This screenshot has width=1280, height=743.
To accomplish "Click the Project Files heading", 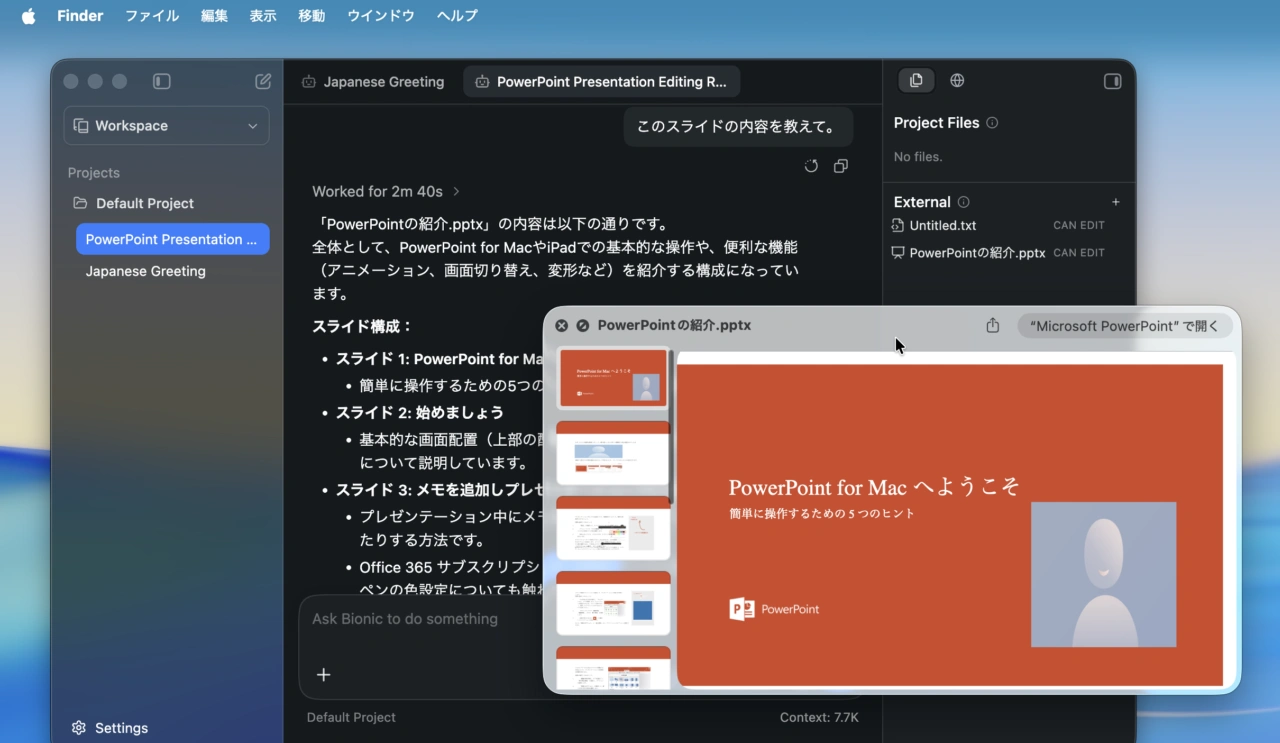I will click(x=937, y=123).
